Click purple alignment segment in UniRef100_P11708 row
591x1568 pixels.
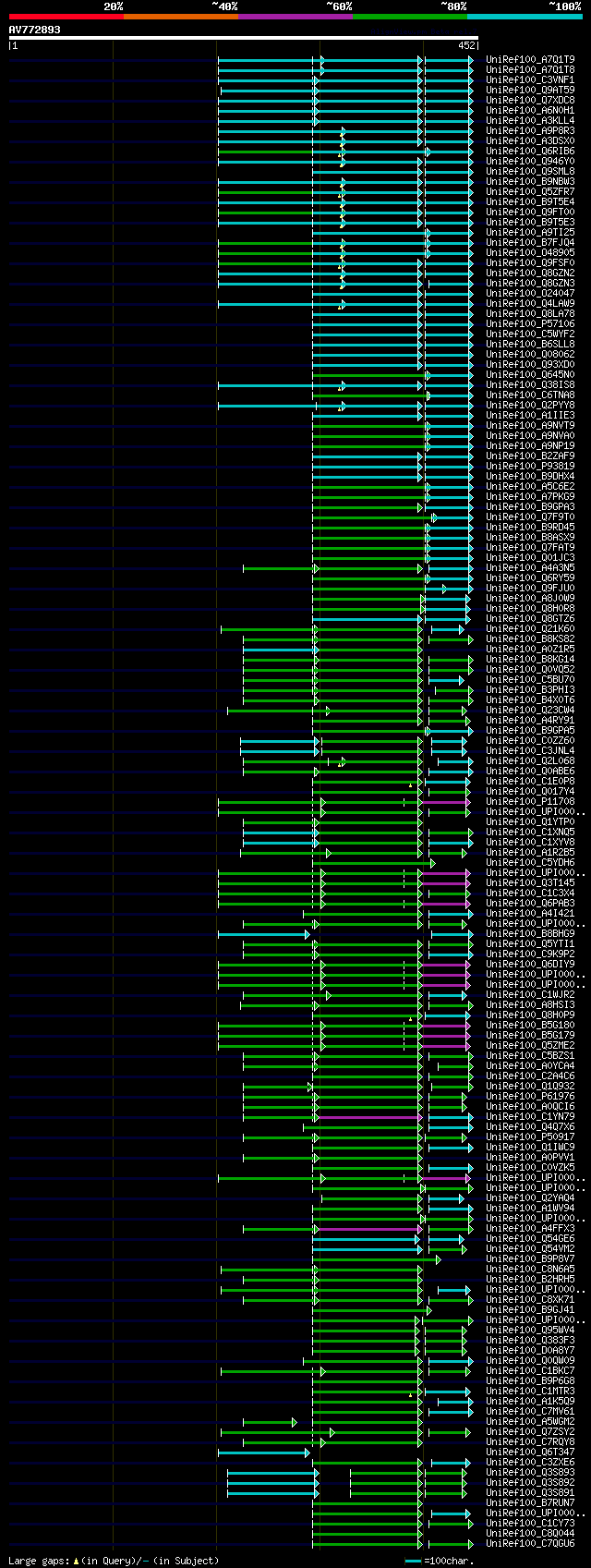tap(446, 802)
